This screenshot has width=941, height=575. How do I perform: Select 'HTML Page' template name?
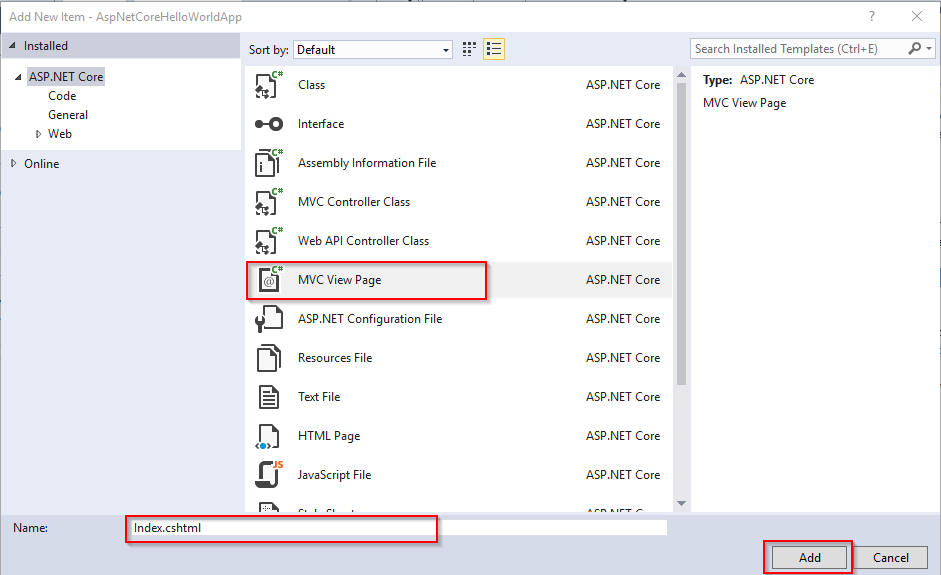coord(329,436)
